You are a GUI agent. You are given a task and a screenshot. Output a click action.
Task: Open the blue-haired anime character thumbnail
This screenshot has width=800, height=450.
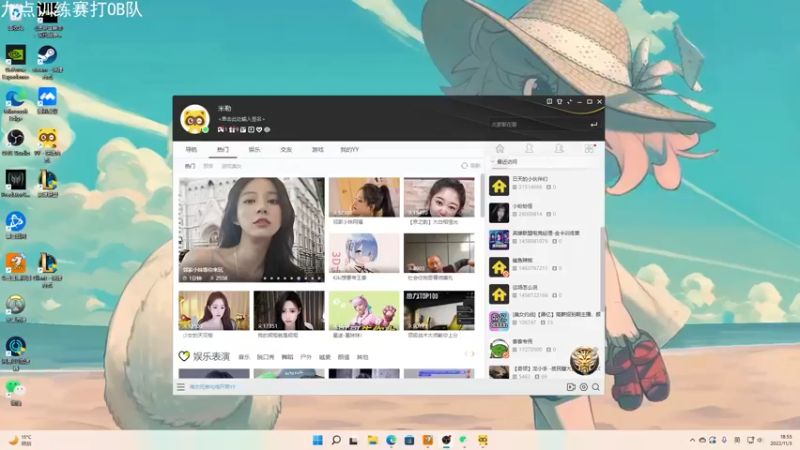364,253
